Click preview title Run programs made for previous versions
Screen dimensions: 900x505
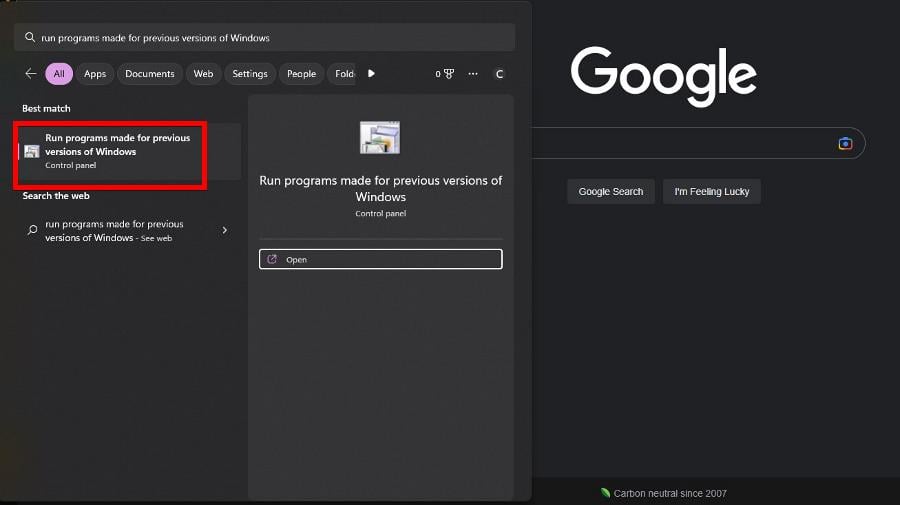[x=381, y=188]
